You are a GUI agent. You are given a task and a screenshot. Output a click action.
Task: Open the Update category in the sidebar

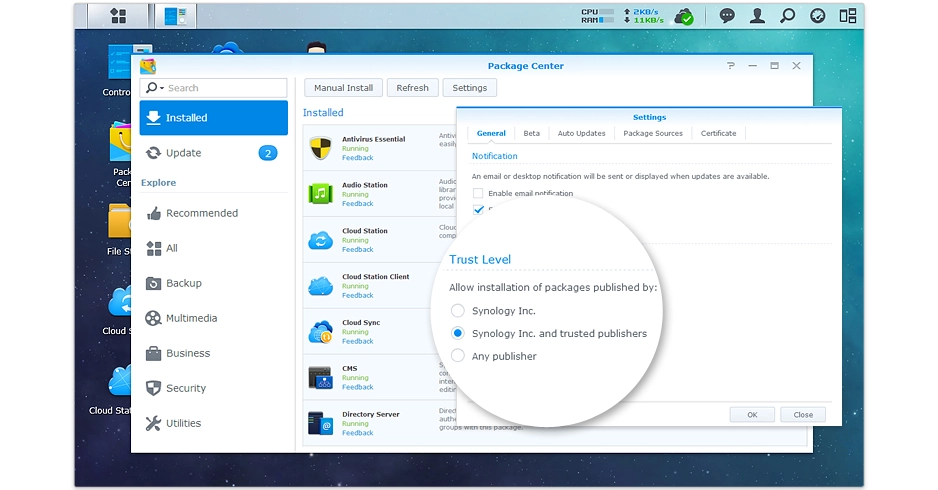coord(214,153)
